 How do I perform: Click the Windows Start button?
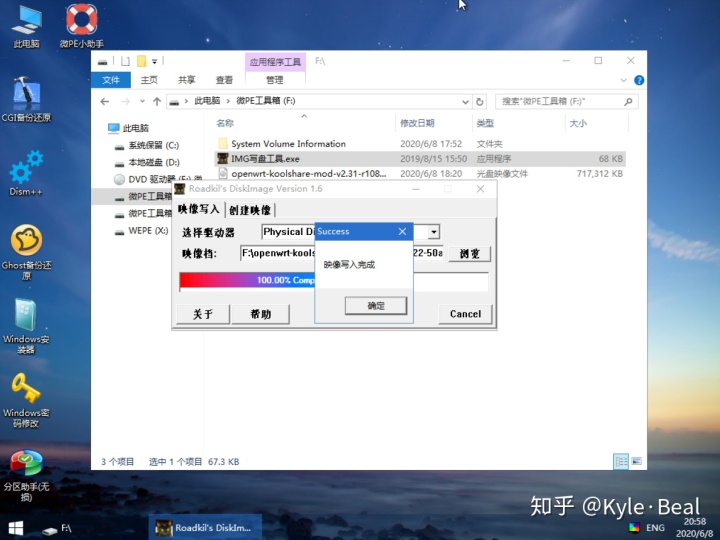(x=16, y=528)
